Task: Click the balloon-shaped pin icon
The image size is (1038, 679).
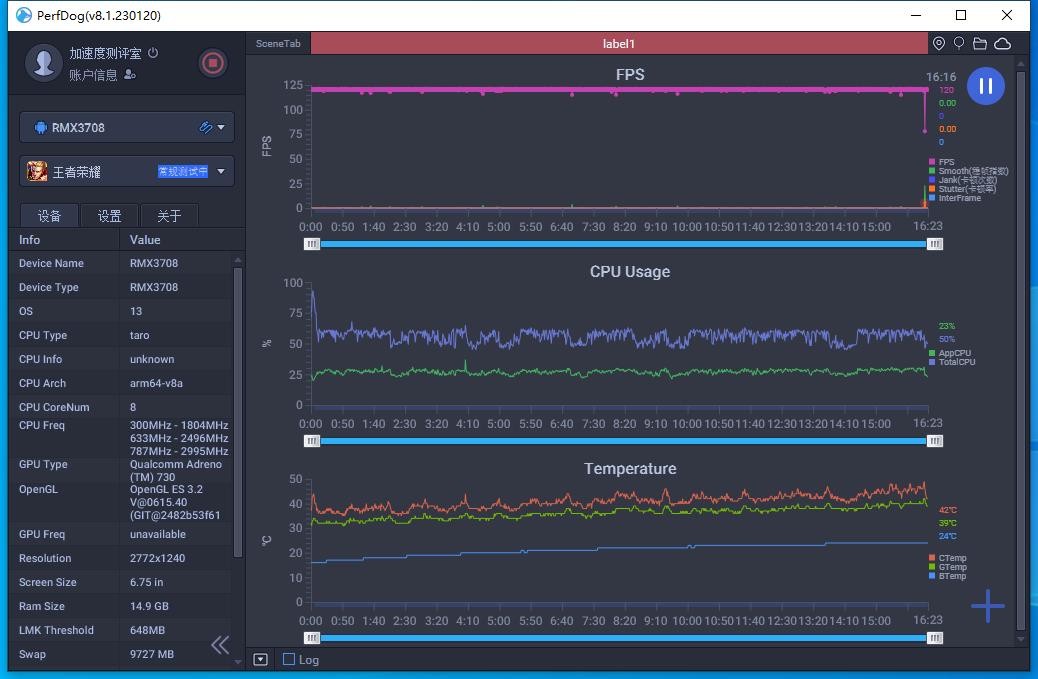Action: 959,44
